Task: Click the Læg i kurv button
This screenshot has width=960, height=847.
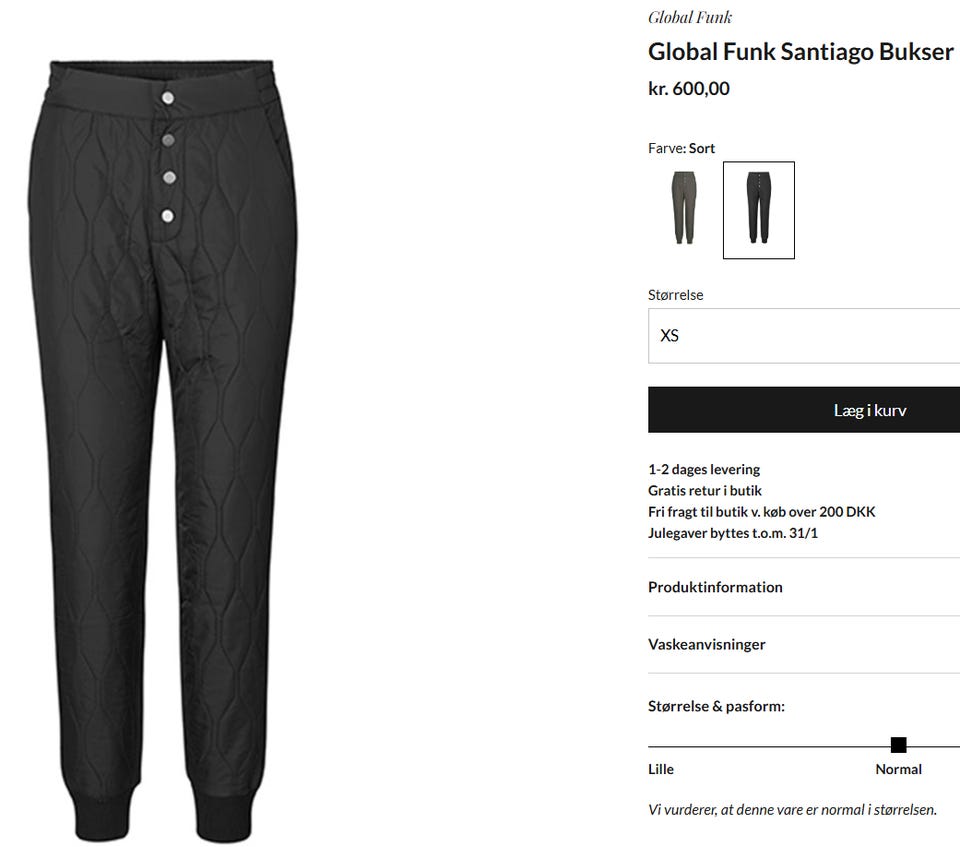Action: click(804, 410)
